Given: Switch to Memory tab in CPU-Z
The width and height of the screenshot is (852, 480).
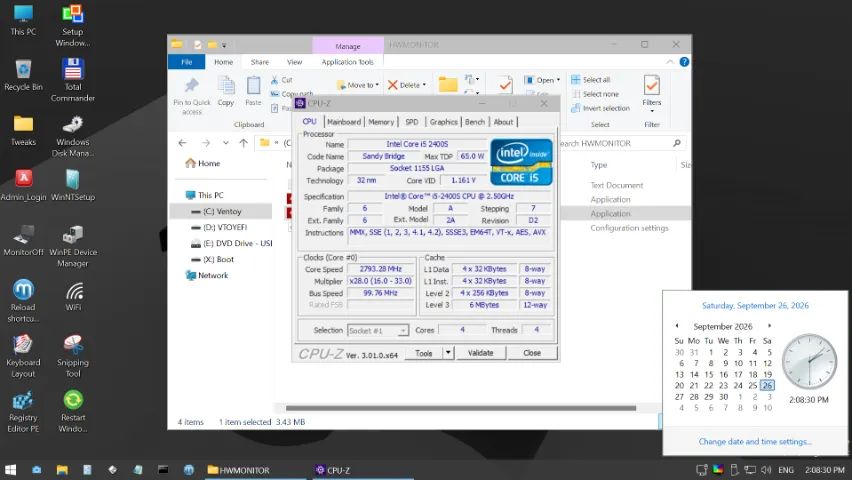Looking at the screenshot, I should click(381, 122).
